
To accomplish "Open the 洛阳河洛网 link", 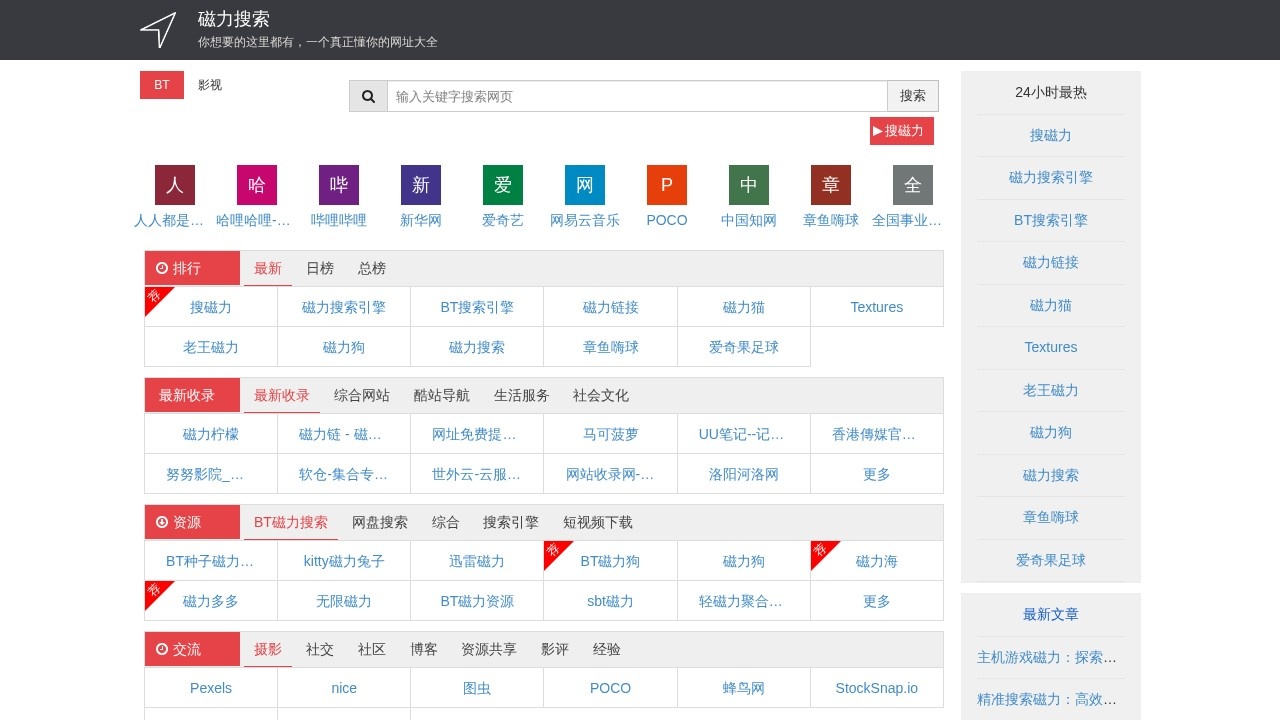I will coord(744,474).
